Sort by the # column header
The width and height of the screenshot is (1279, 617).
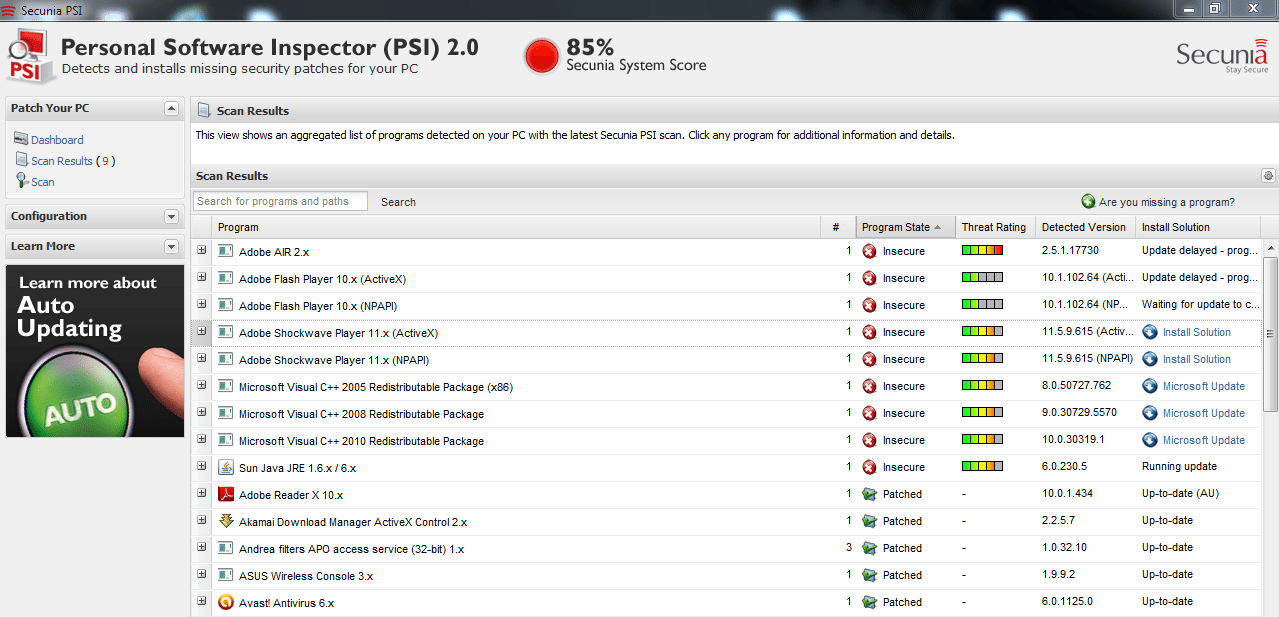(838, 227)
